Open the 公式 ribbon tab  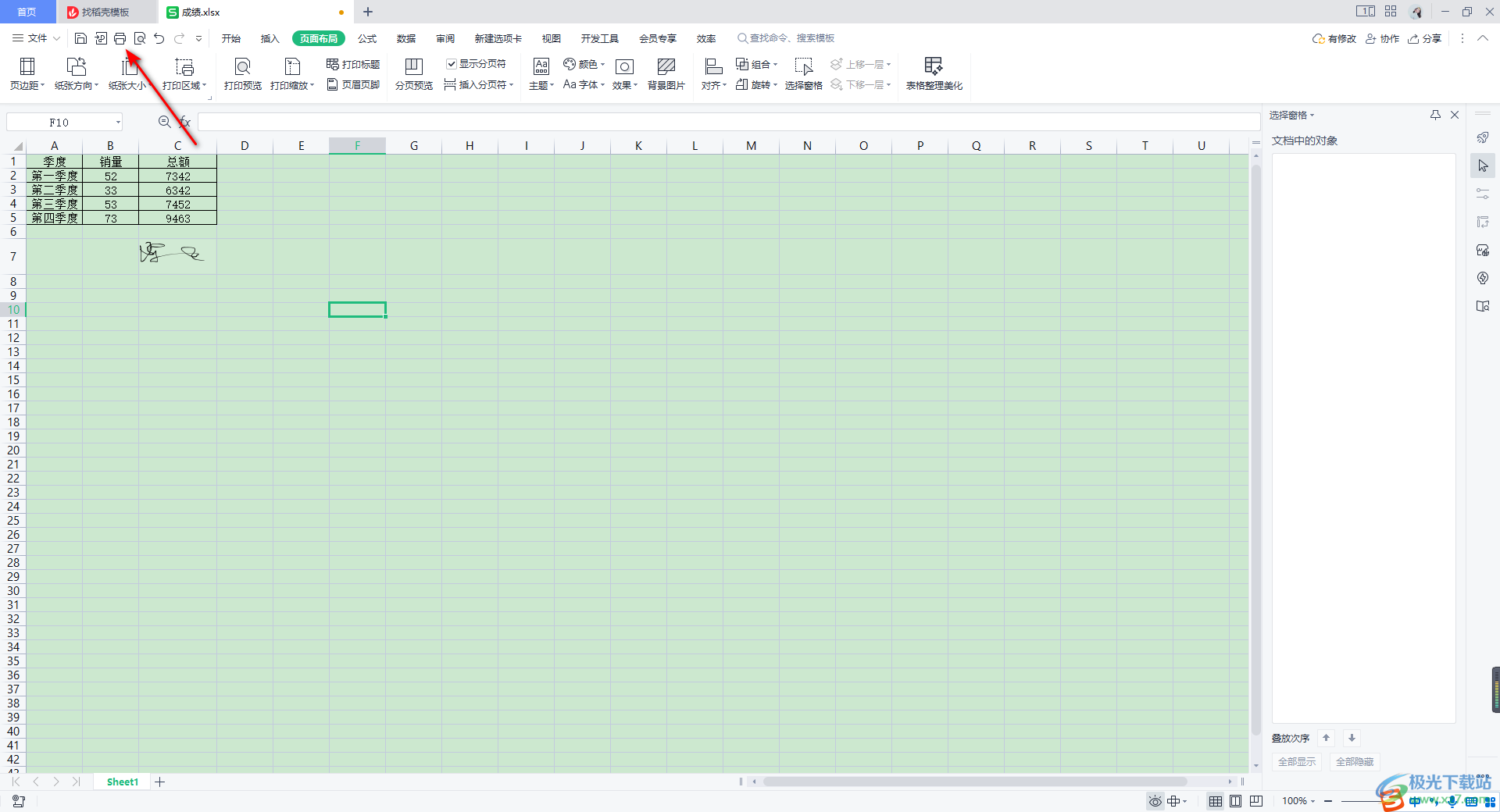367,38
